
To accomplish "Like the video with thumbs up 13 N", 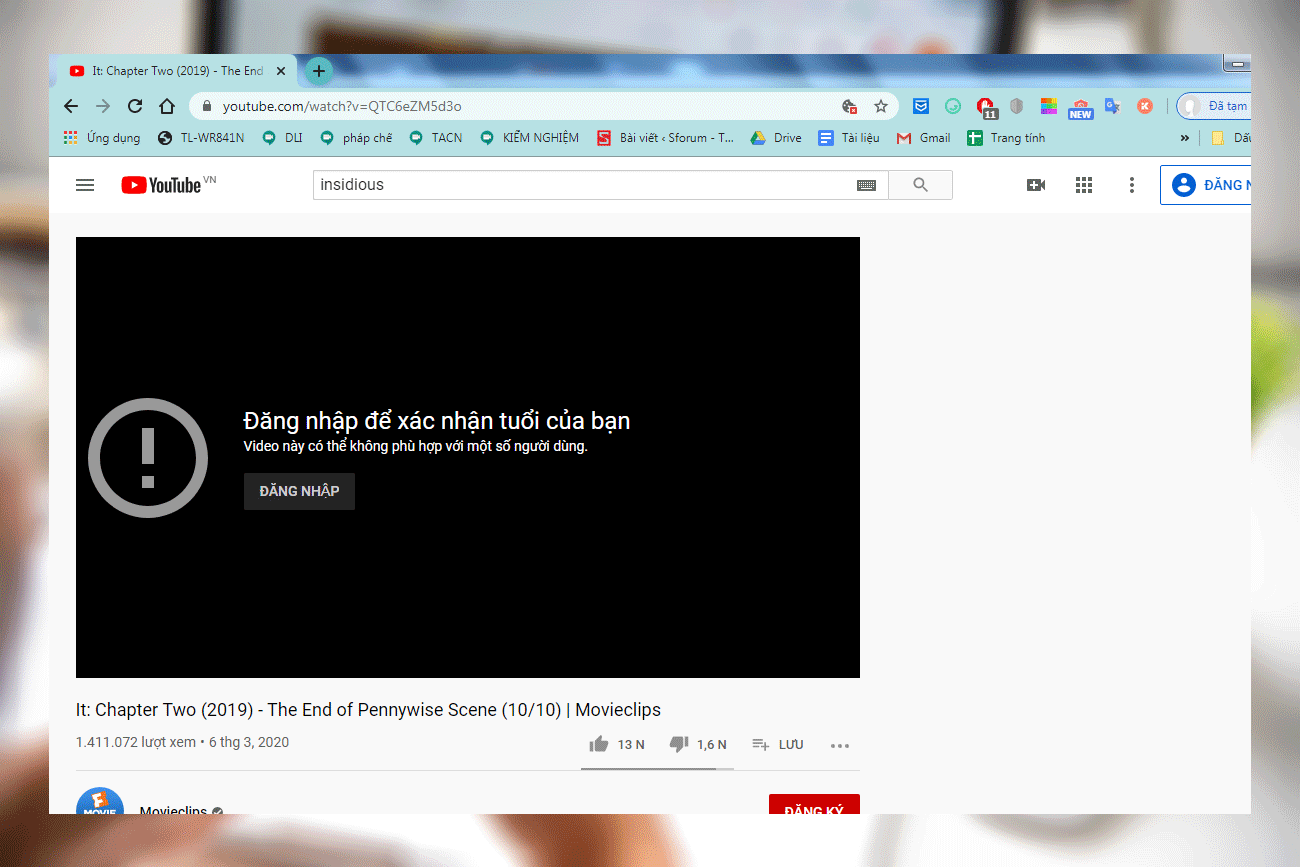I will click(617, 744).
